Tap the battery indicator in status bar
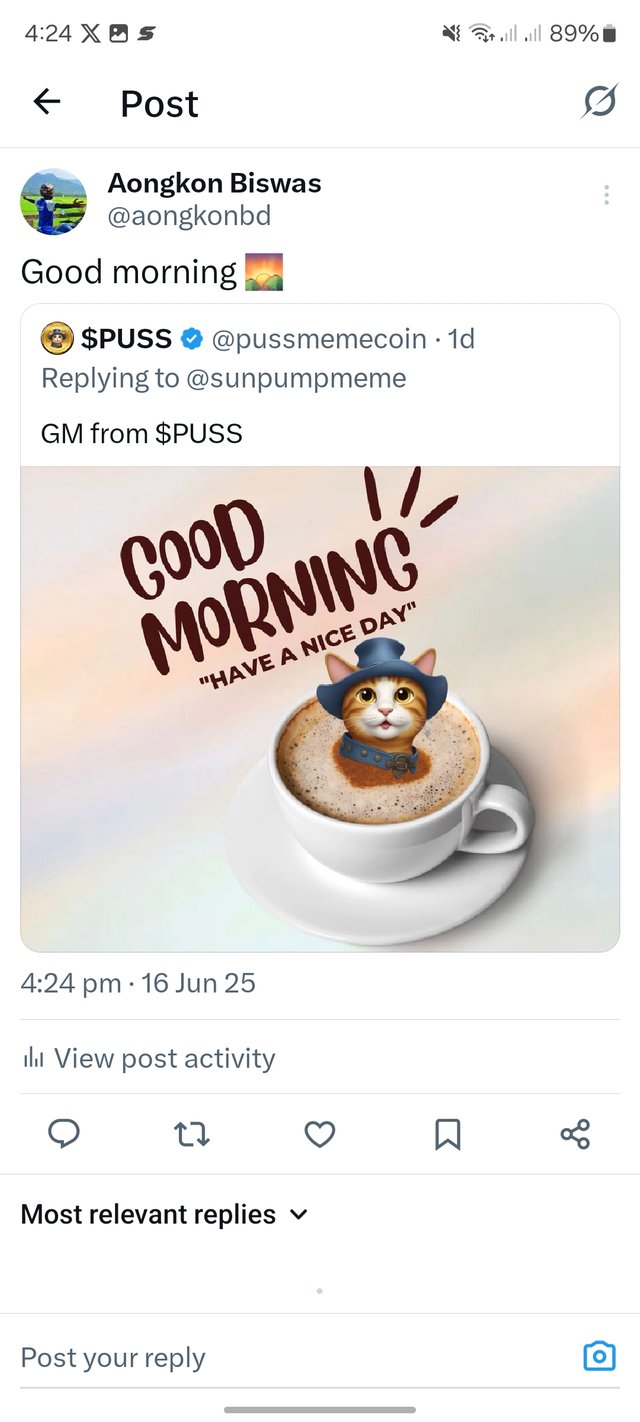Viewport: 640px width, 1422px height. (609, 34)
